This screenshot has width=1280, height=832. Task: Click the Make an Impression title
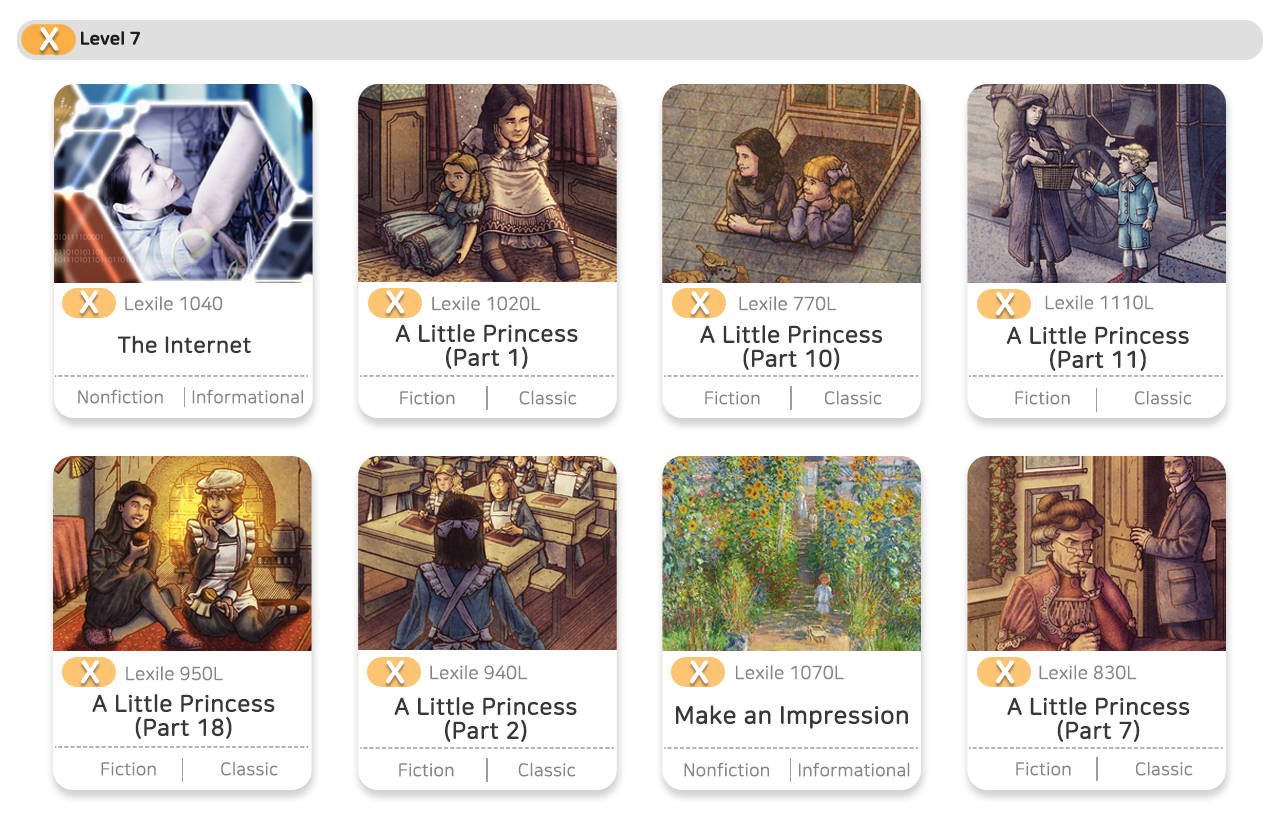(791, 715)
